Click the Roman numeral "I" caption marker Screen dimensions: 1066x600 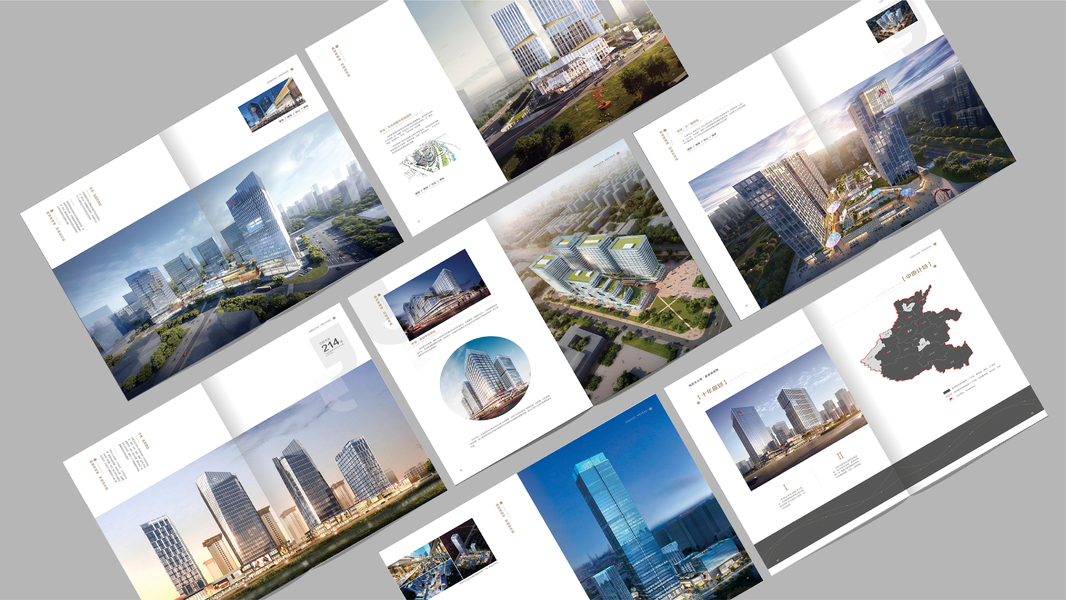(785, 487)
